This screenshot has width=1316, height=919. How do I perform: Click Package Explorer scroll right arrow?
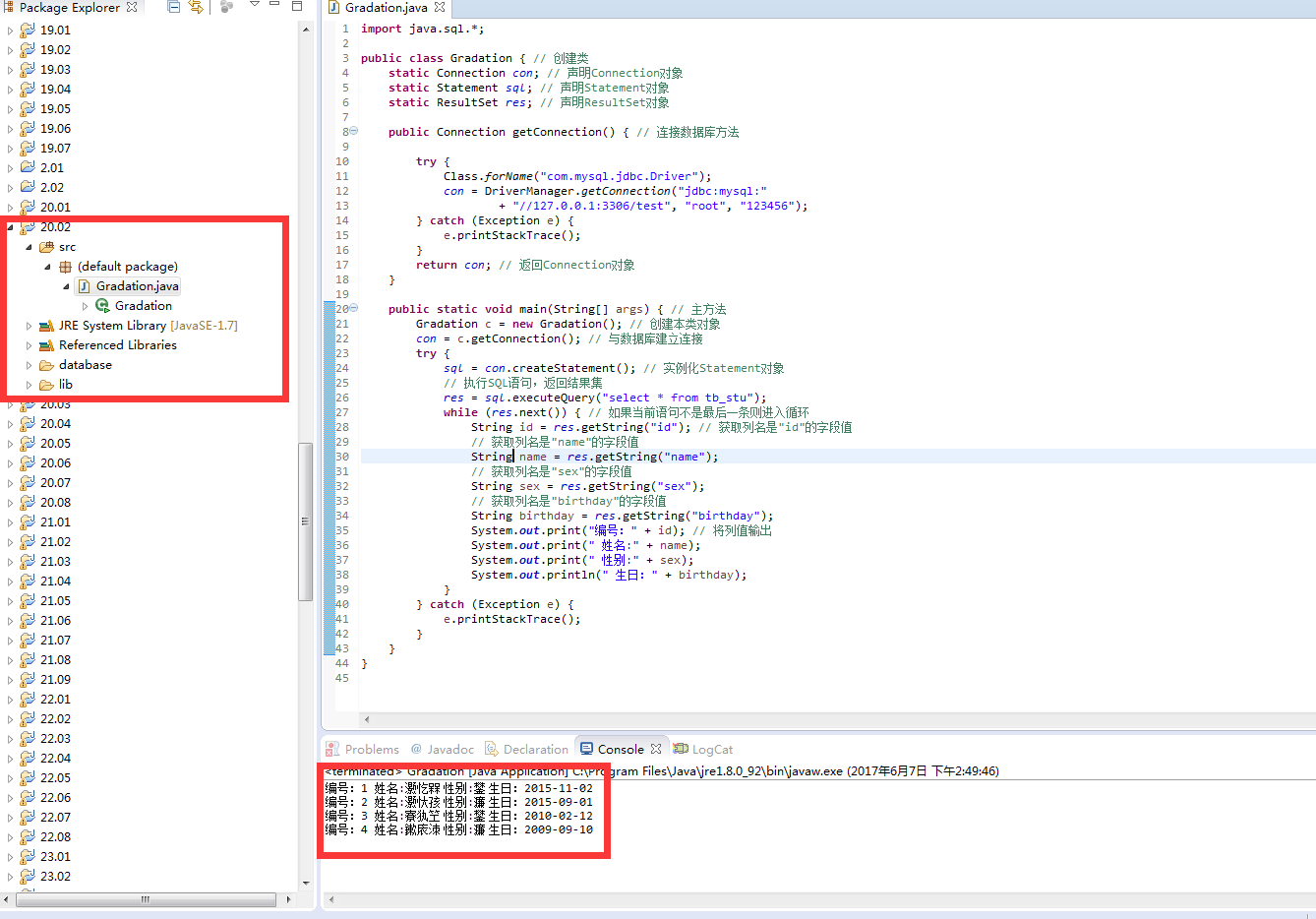(x=288, y=899)
